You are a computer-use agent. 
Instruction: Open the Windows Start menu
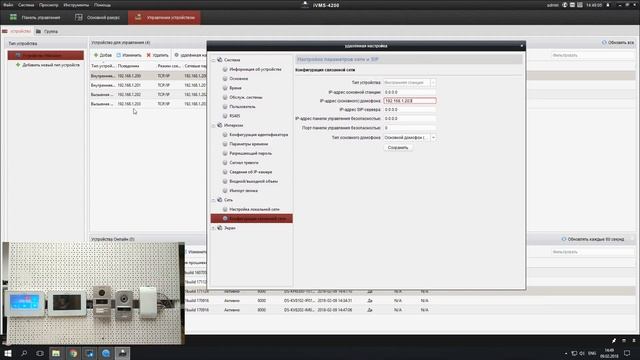click(8, 353)
